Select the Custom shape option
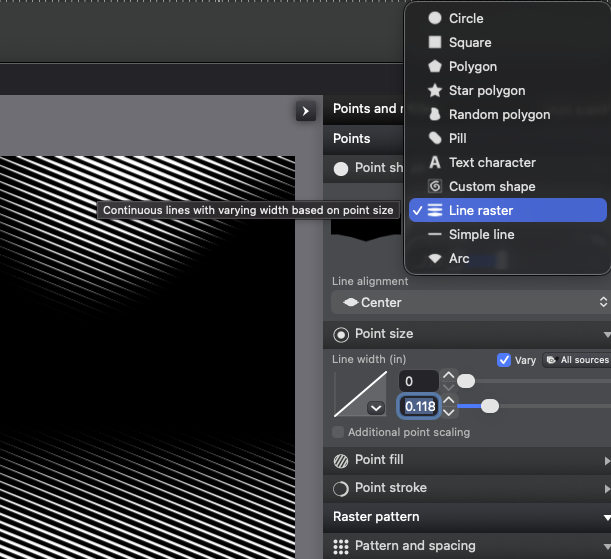 [x=491, y=186]
